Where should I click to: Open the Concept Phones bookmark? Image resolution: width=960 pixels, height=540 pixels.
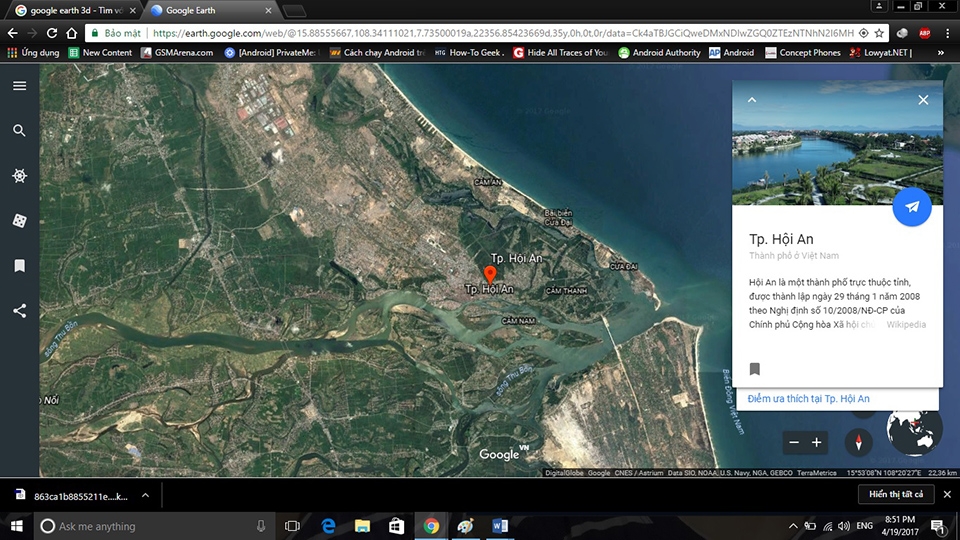803,53
